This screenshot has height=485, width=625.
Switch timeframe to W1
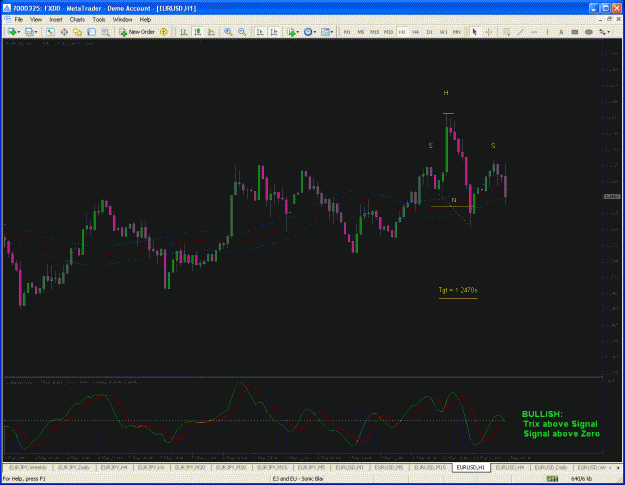pos(443,32)
